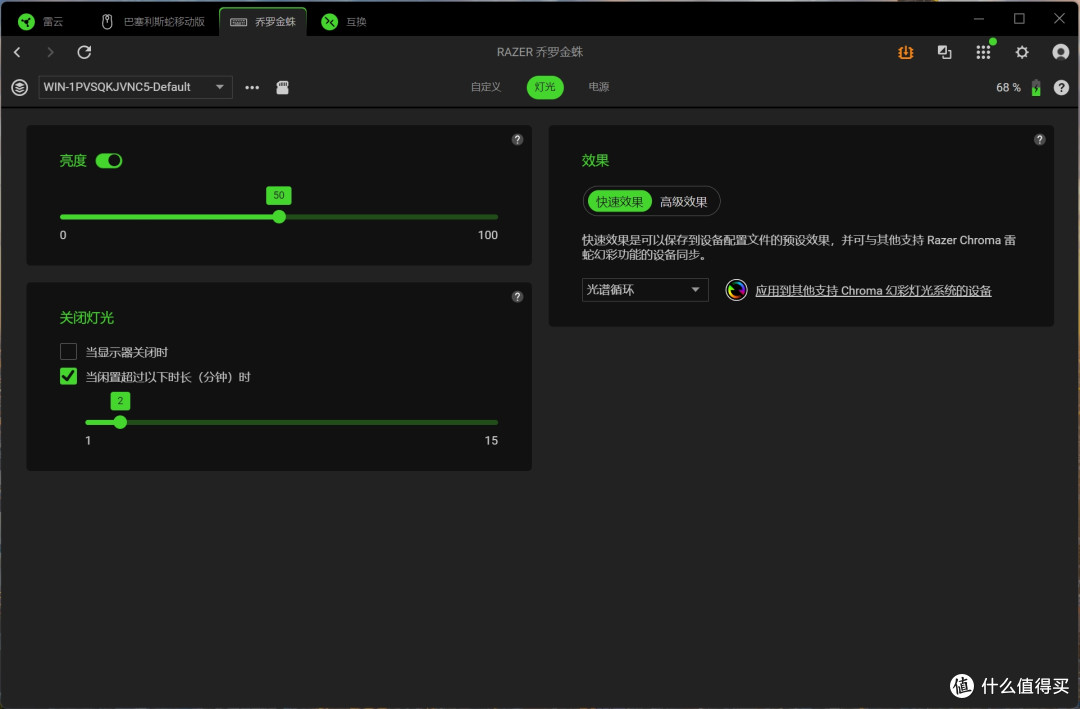Switch to the 巴塞利斯蛇移动版 mouse tab
This screenshot has height=709, width=1080.
click(154, 21)
